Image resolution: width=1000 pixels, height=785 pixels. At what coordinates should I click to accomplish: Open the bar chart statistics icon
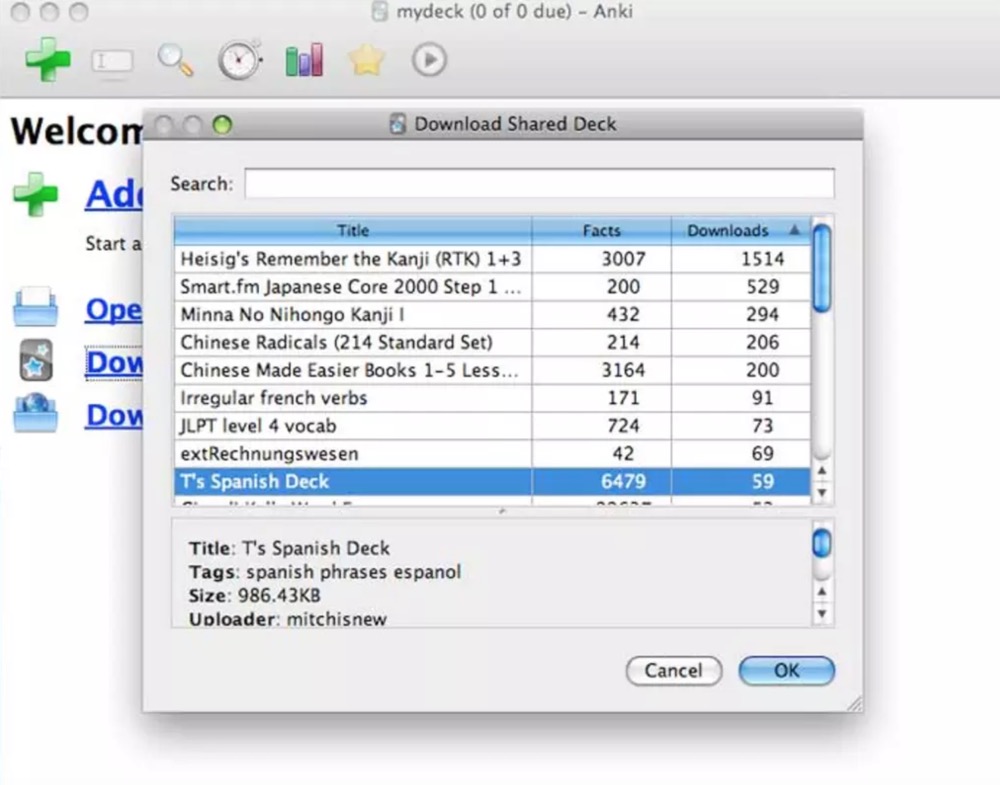pyautogui.click(x=304, y=61)
